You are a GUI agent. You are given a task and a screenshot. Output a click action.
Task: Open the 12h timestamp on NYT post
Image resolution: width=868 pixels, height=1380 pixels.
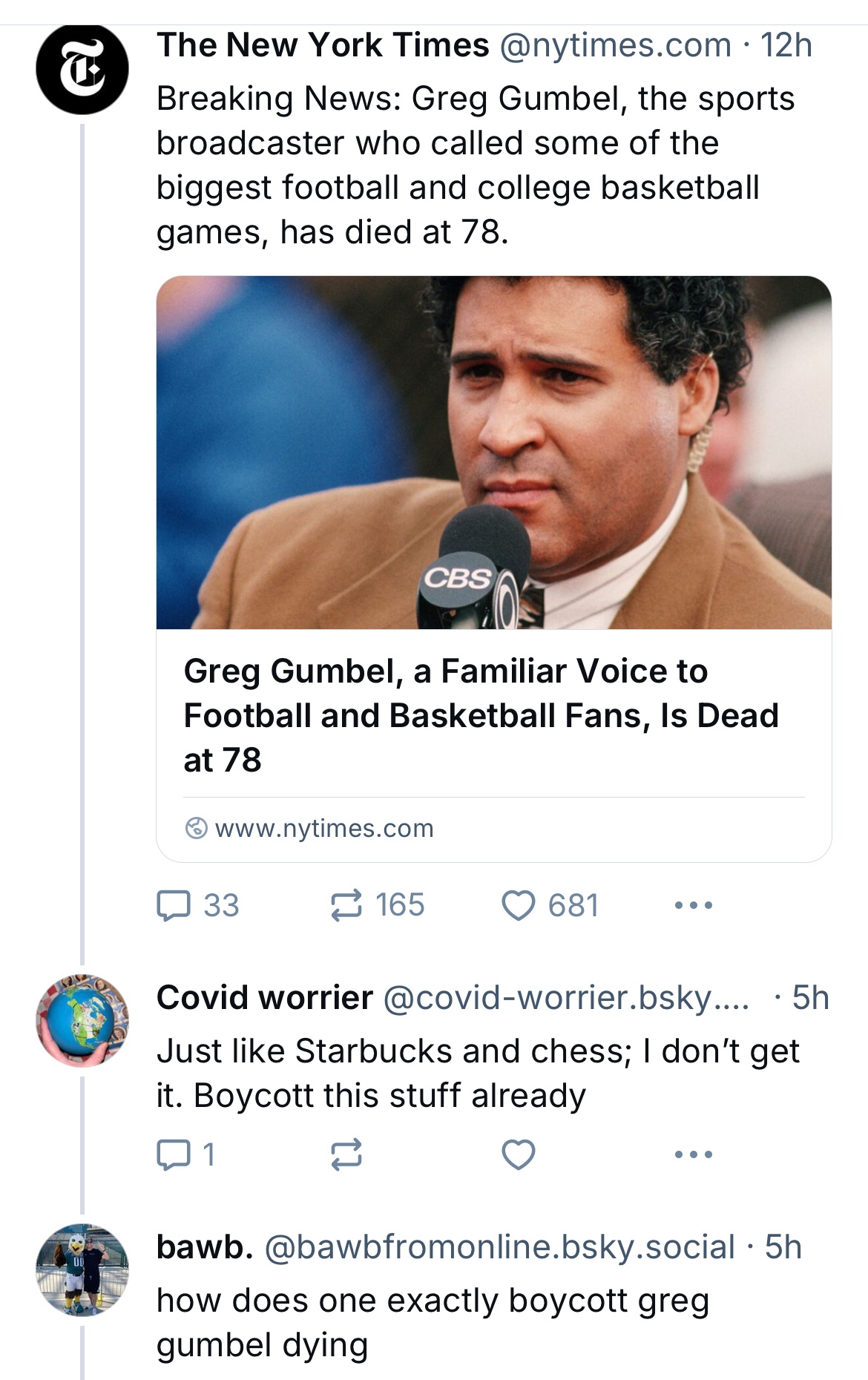786,45
